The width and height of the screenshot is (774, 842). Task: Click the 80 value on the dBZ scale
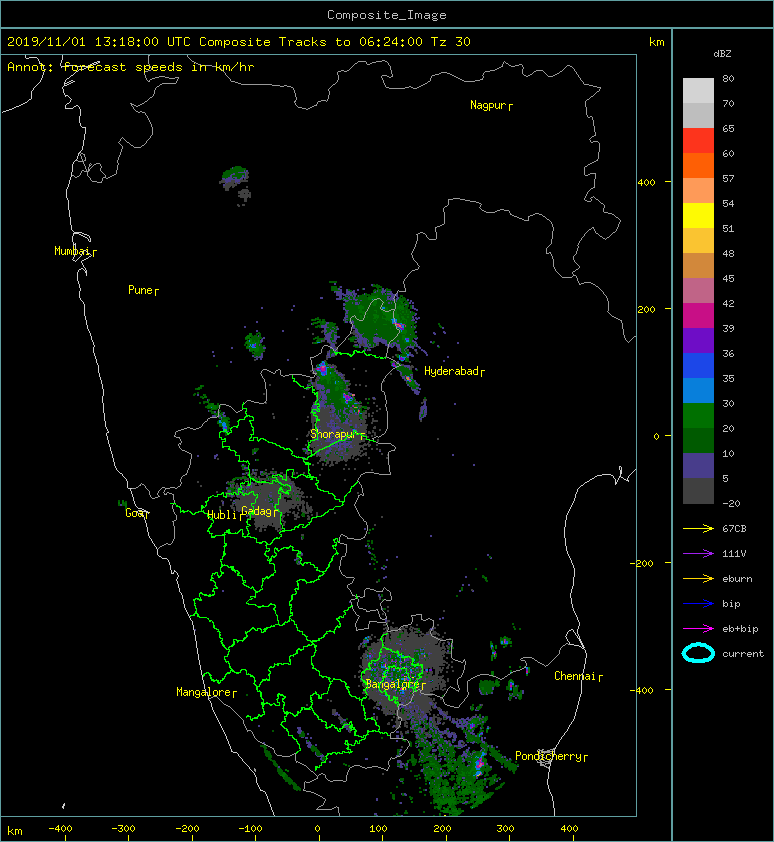click(x=728, y=78)
